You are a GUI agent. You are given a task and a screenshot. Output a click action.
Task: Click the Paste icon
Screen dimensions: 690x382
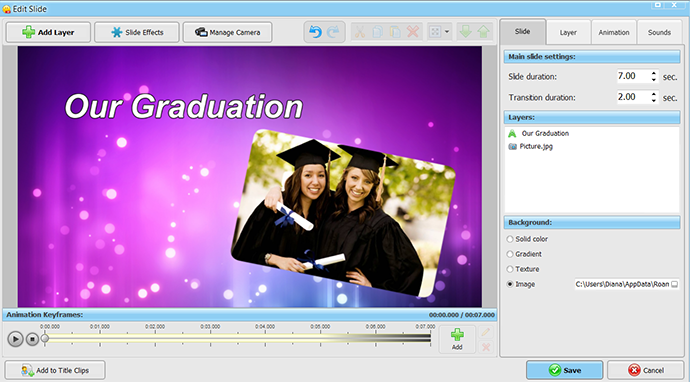[395, 32]
